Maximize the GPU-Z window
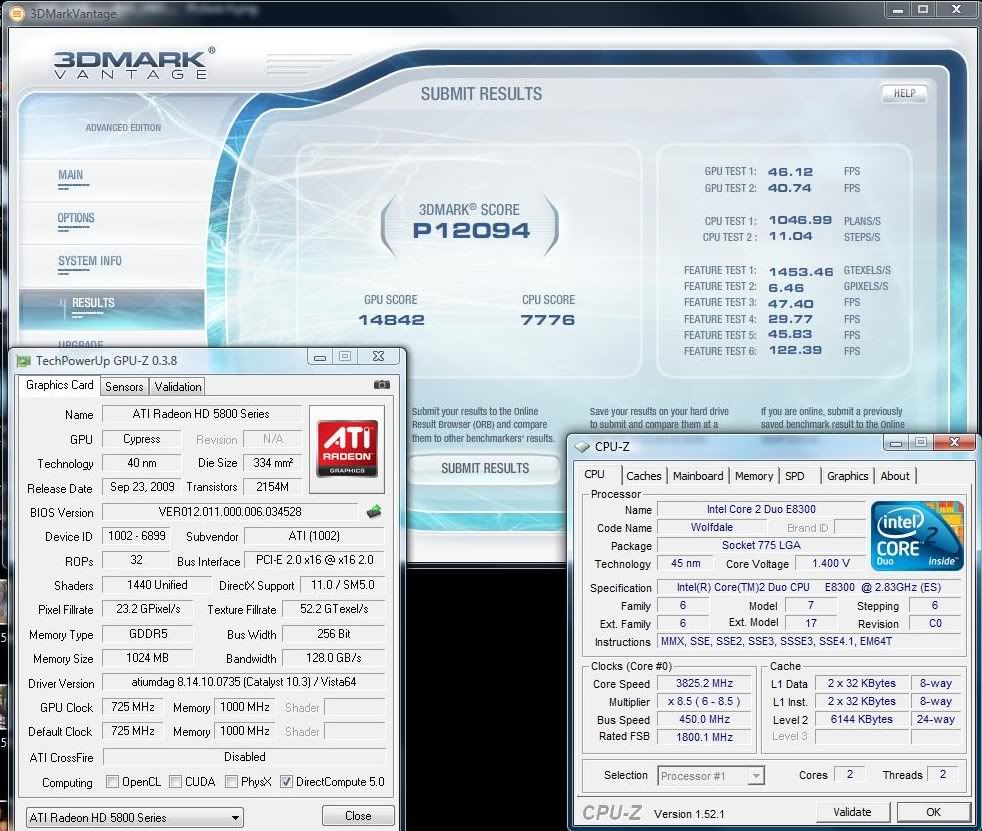 pyautogui.click(x=344, y=357)
